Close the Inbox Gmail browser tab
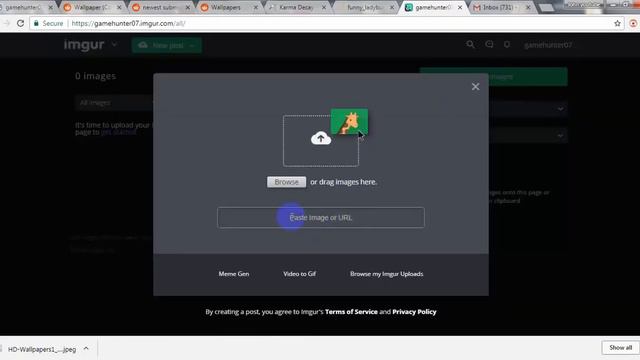 click(528, 7)
